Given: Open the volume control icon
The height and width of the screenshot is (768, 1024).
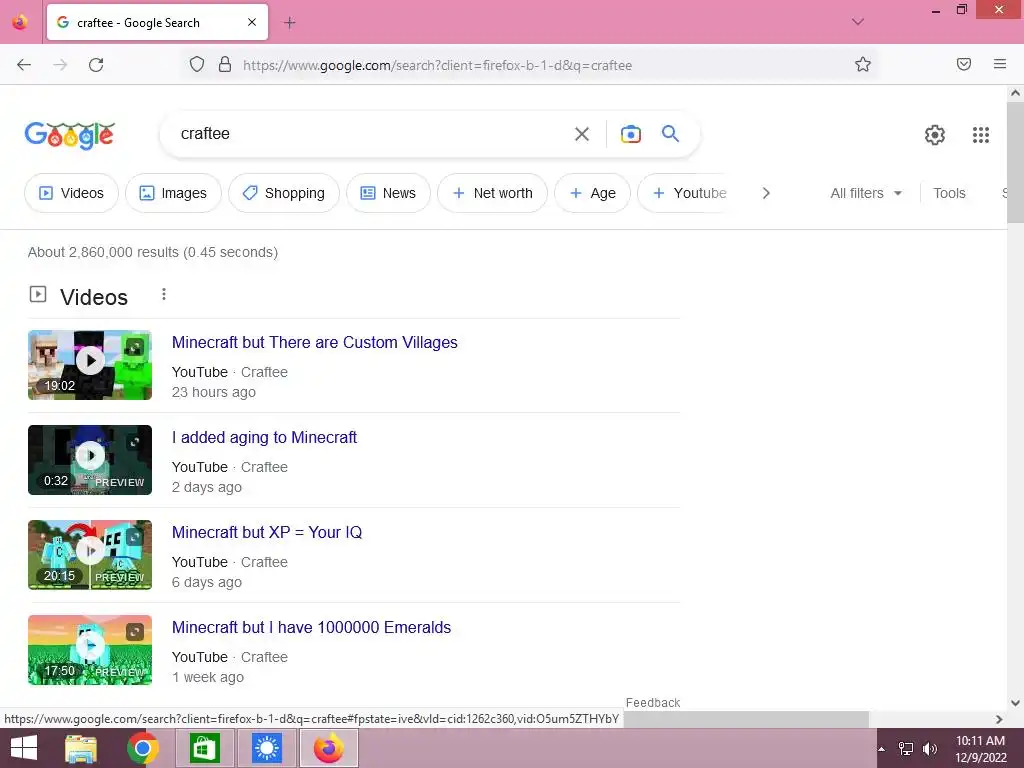Looking at the screenshot, I should [929, 749].
